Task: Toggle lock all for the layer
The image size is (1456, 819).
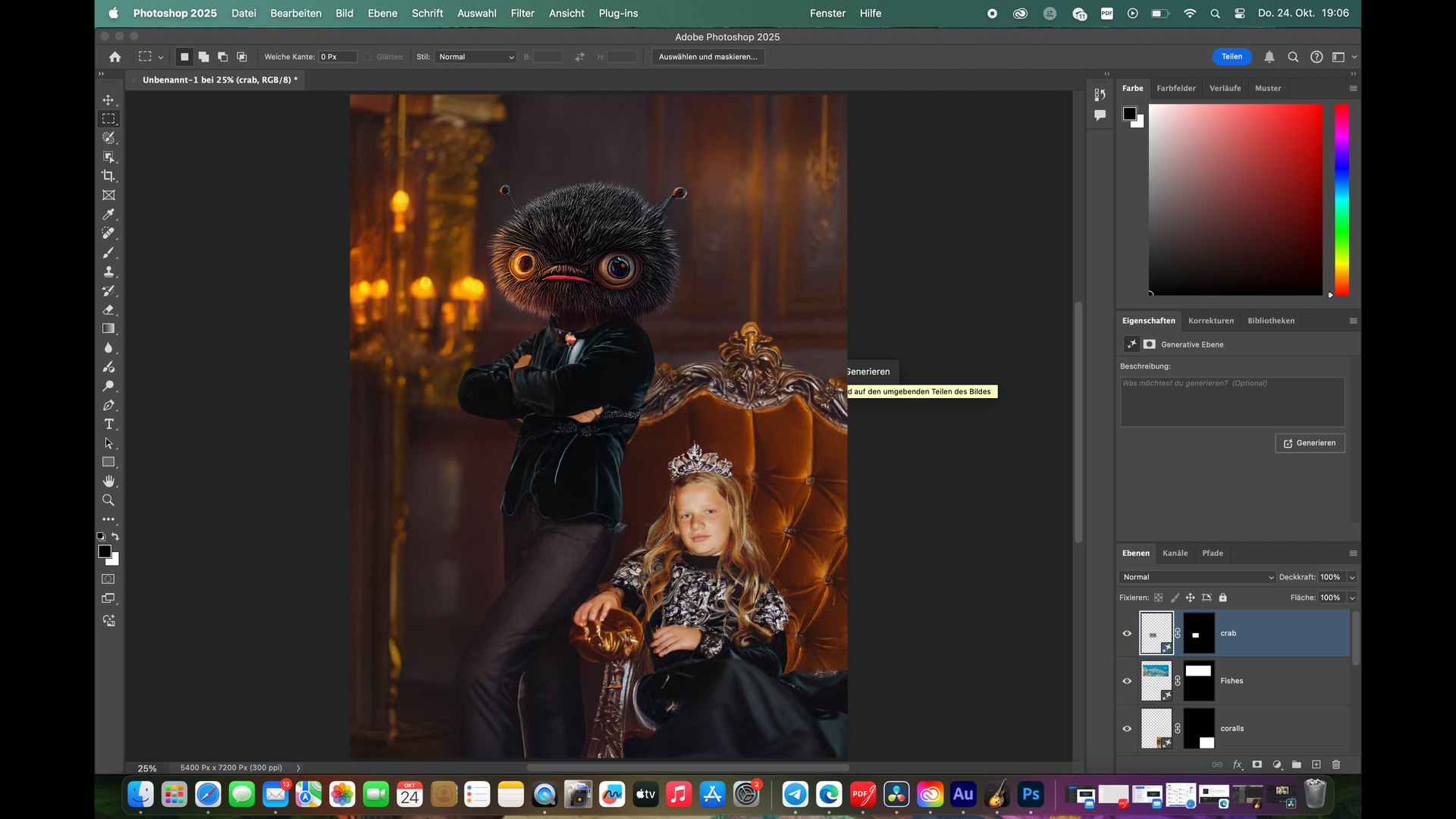Action: coord(1222,598)
